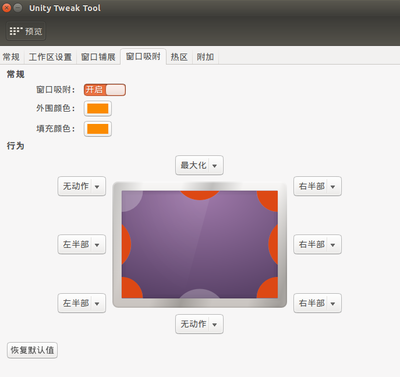
Task: Go to the 热区 tab
Action: tap(179, 57)
